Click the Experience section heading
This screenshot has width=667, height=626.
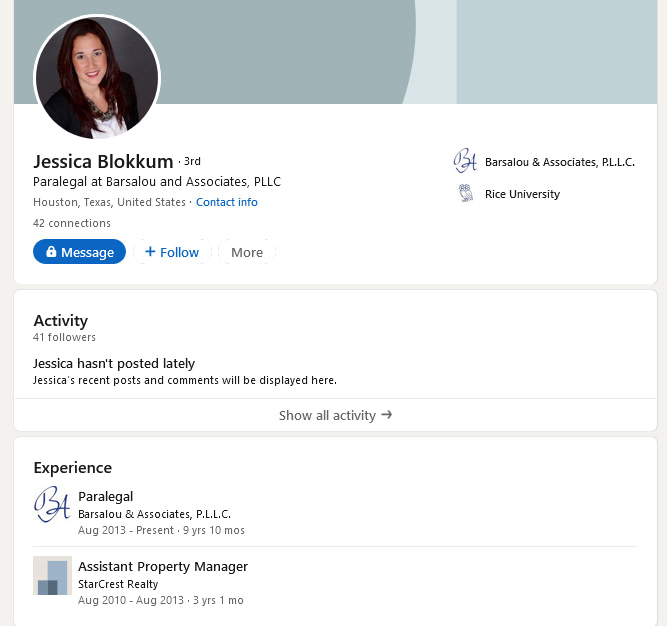coord(73,467)
